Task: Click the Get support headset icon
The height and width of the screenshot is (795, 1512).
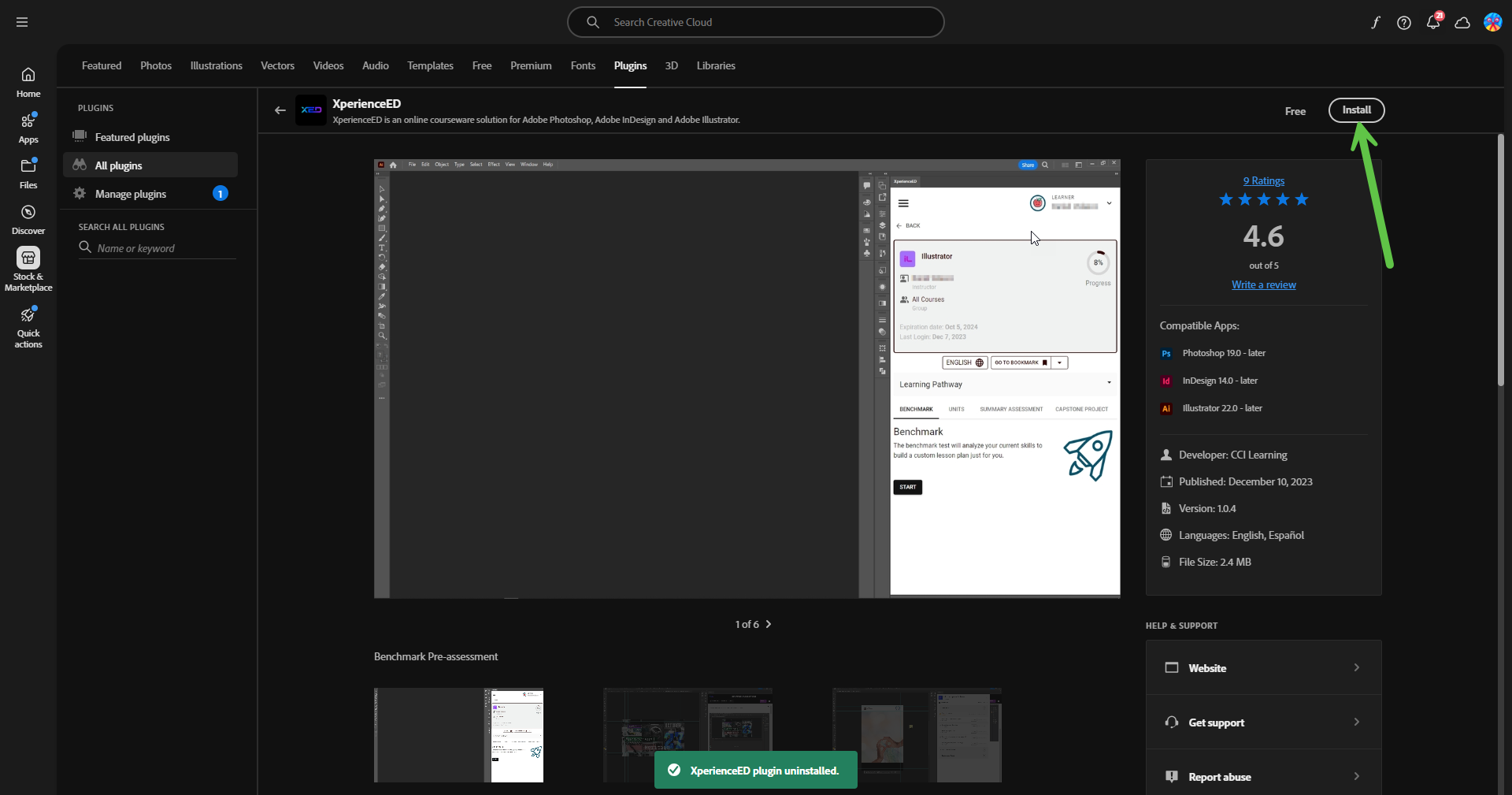Action: pos(1172,722)
